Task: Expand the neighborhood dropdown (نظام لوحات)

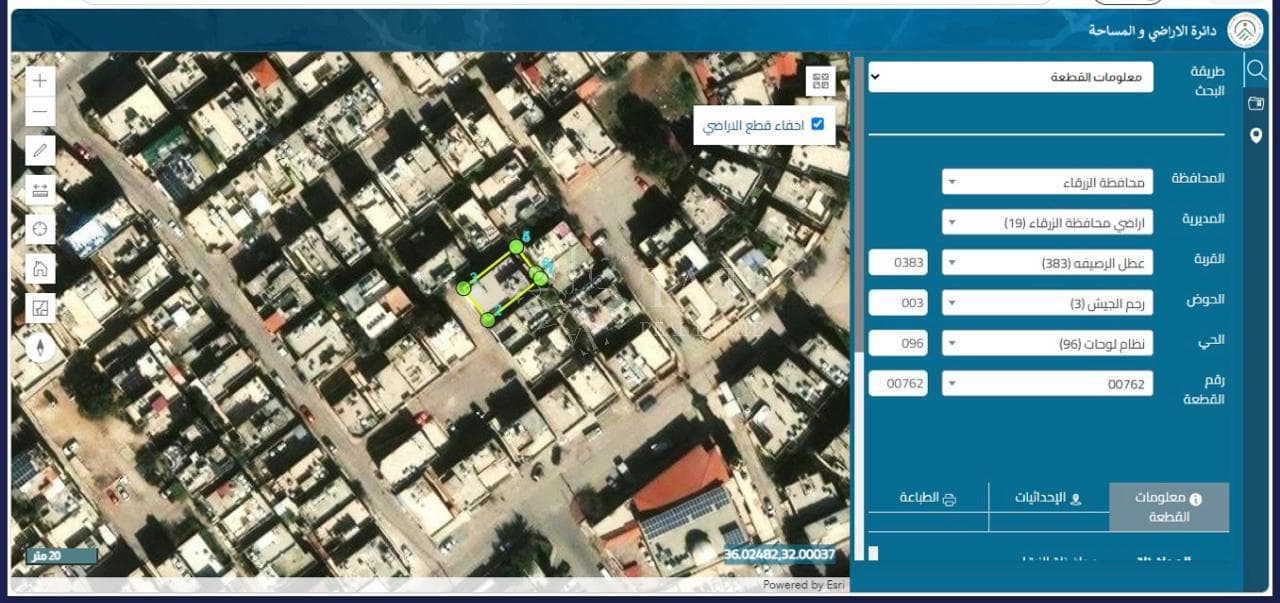Action: click(x=1047, y=344)
